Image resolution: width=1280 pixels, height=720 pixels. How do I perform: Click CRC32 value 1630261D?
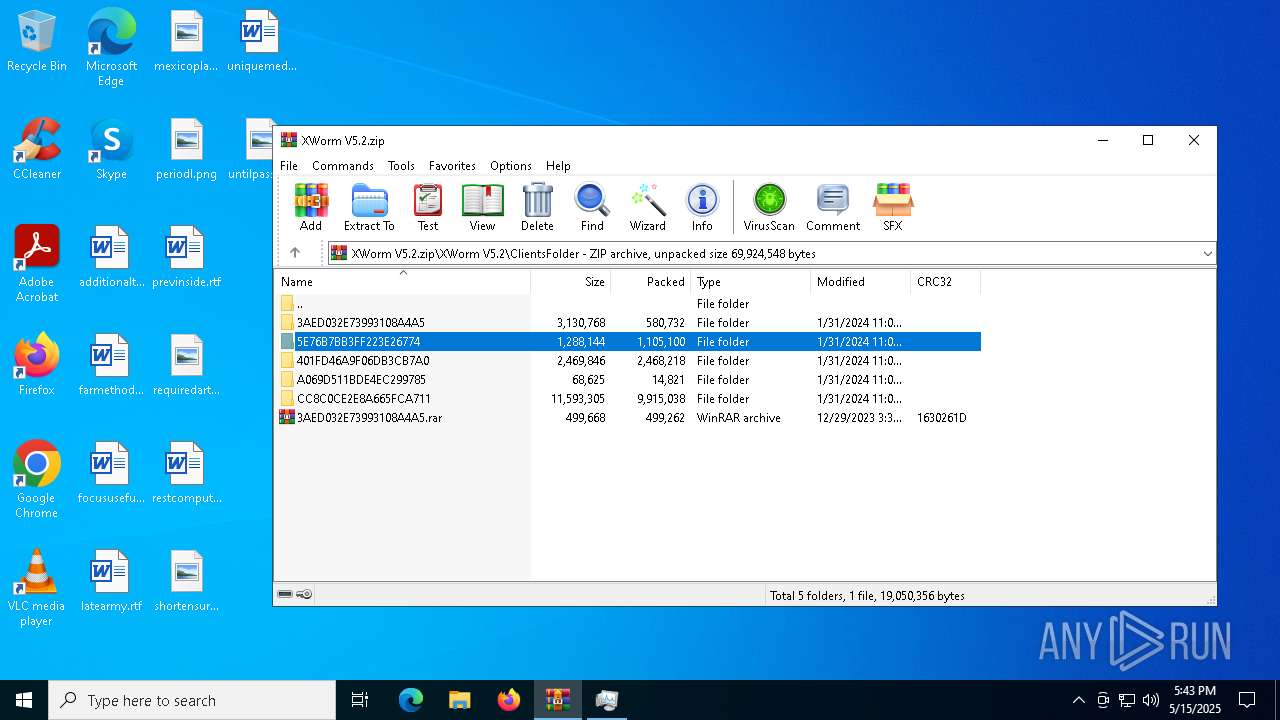[x=942, y=418]
